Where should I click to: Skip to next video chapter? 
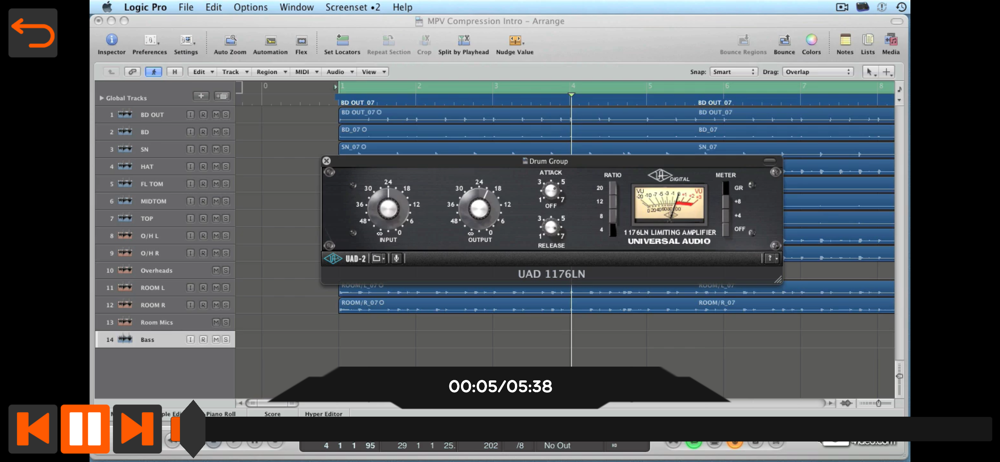(x=137, y=429)
